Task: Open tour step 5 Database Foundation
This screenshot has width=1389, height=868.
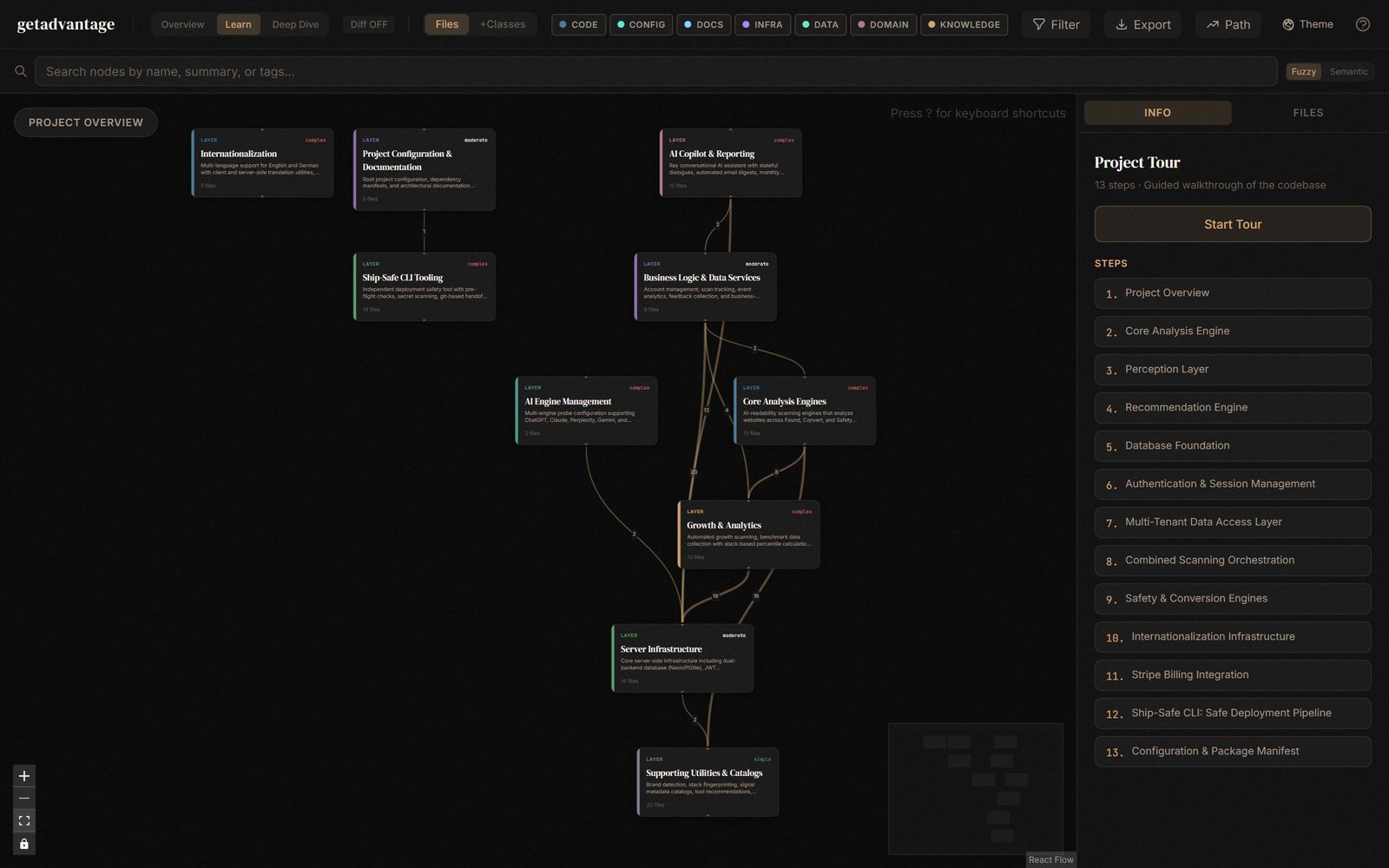Action: [1233, 446]
